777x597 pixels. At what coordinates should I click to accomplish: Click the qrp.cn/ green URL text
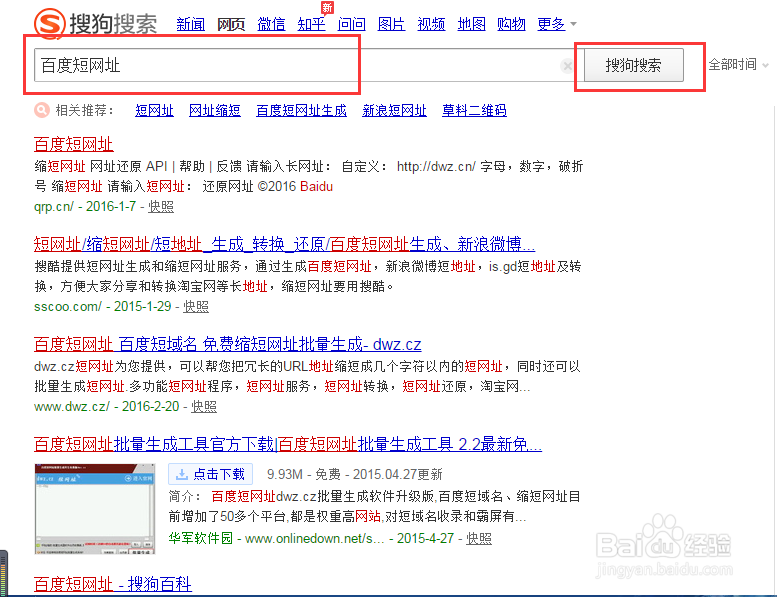tap(54, 207)
